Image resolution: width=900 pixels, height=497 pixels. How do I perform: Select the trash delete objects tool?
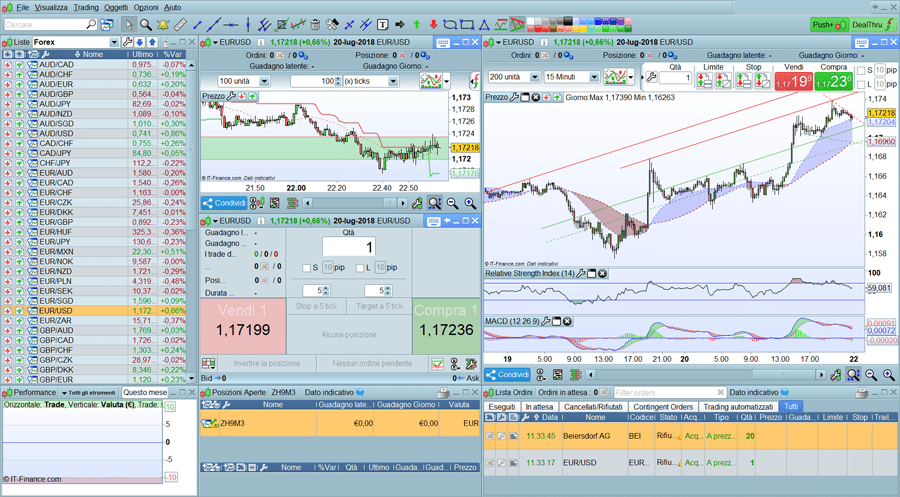315,25
